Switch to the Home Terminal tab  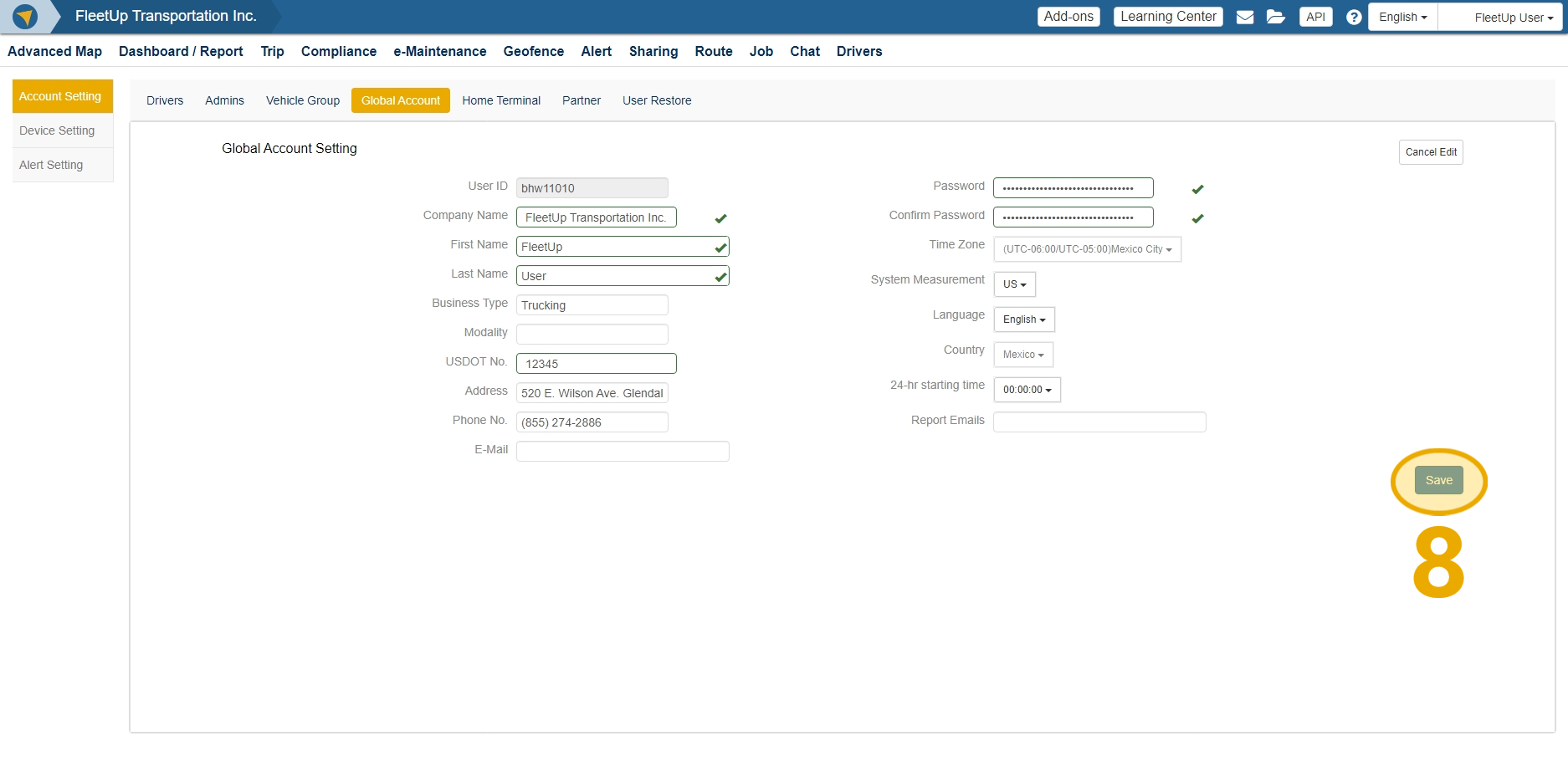501,100
